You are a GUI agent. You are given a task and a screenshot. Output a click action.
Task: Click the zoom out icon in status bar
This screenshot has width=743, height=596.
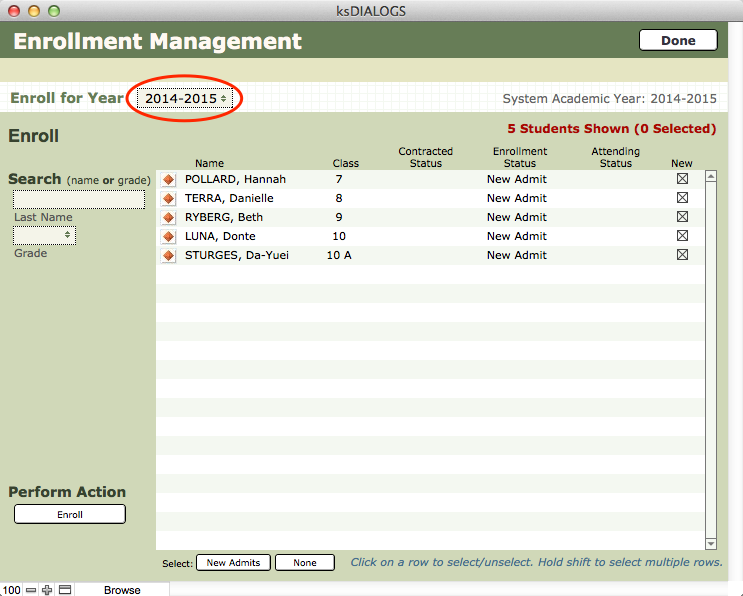[x=31, y=590]
